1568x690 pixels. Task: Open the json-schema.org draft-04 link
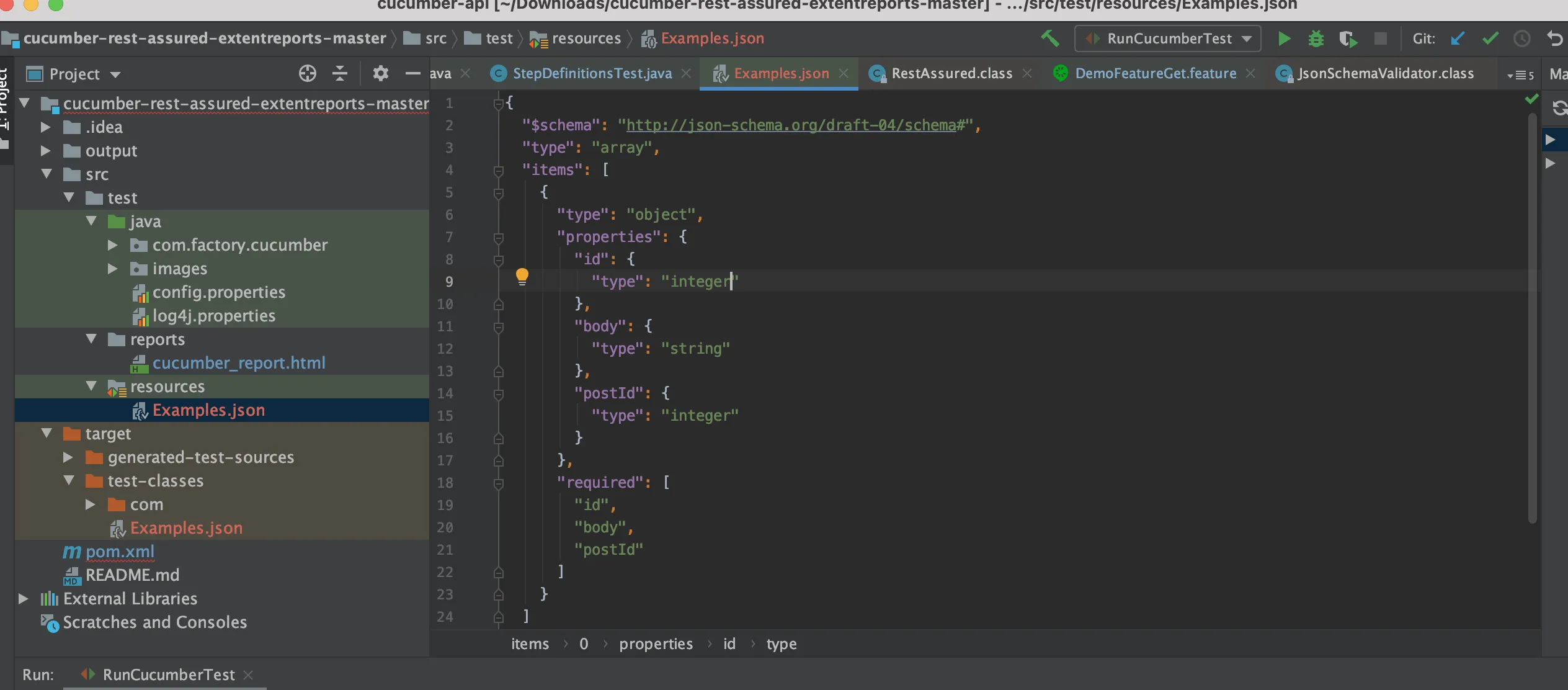click(791, 125)
